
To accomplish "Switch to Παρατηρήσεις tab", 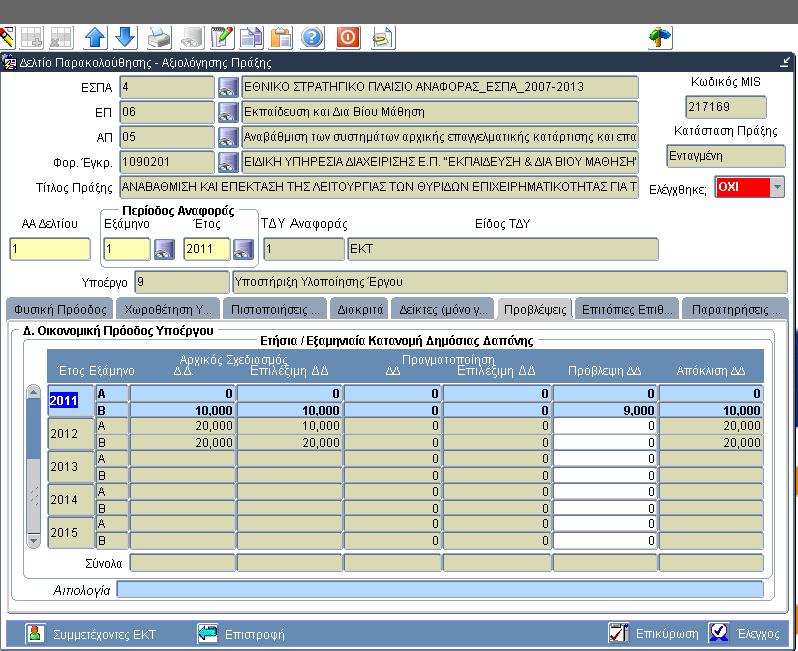I will point(735,309).
